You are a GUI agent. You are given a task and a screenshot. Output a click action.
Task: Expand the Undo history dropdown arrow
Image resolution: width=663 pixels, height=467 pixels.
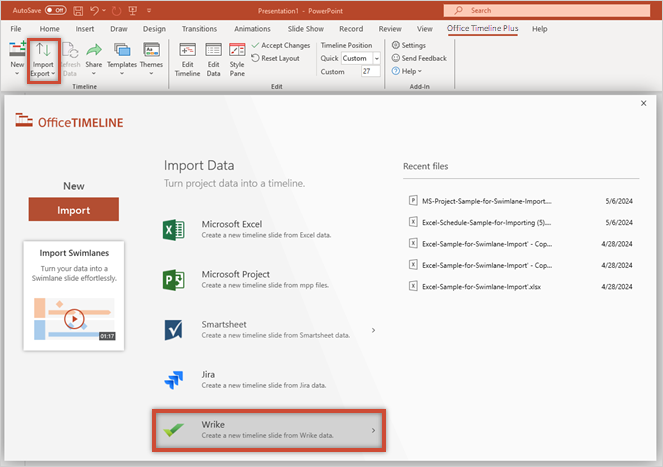[104, 11]
